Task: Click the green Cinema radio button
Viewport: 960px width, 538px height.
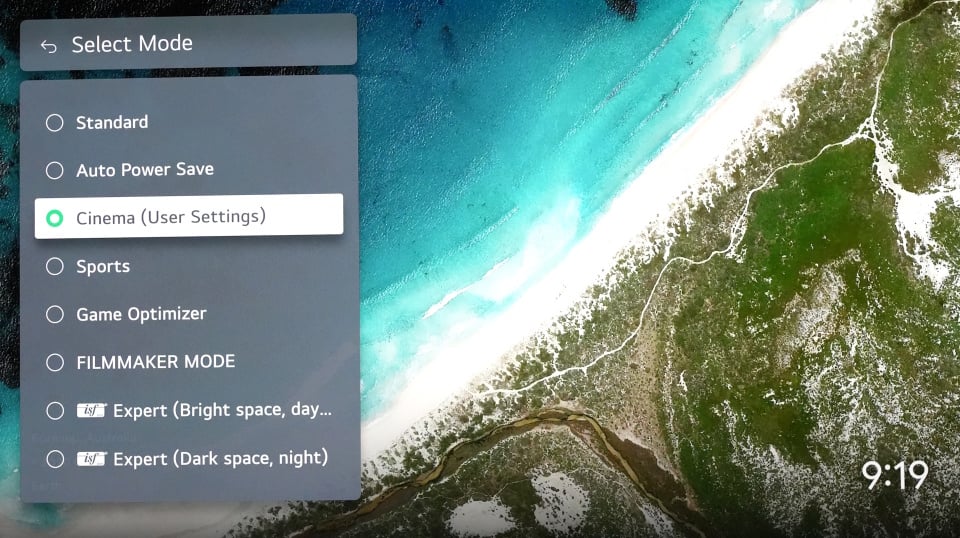Action: click(x=55, y=217)
